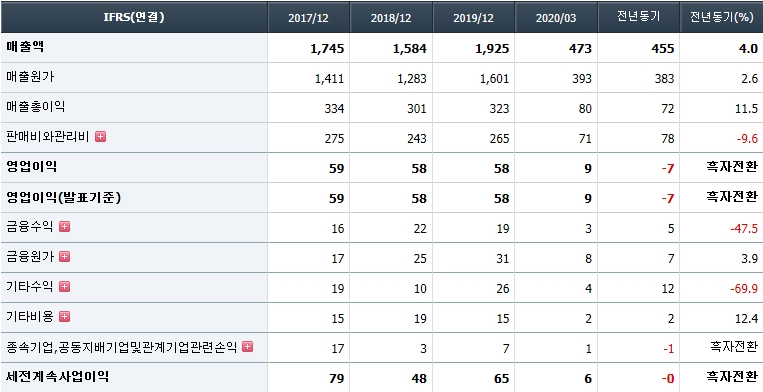
Task: Select the 영업이익 row label
Action: [x=32, y=167]
